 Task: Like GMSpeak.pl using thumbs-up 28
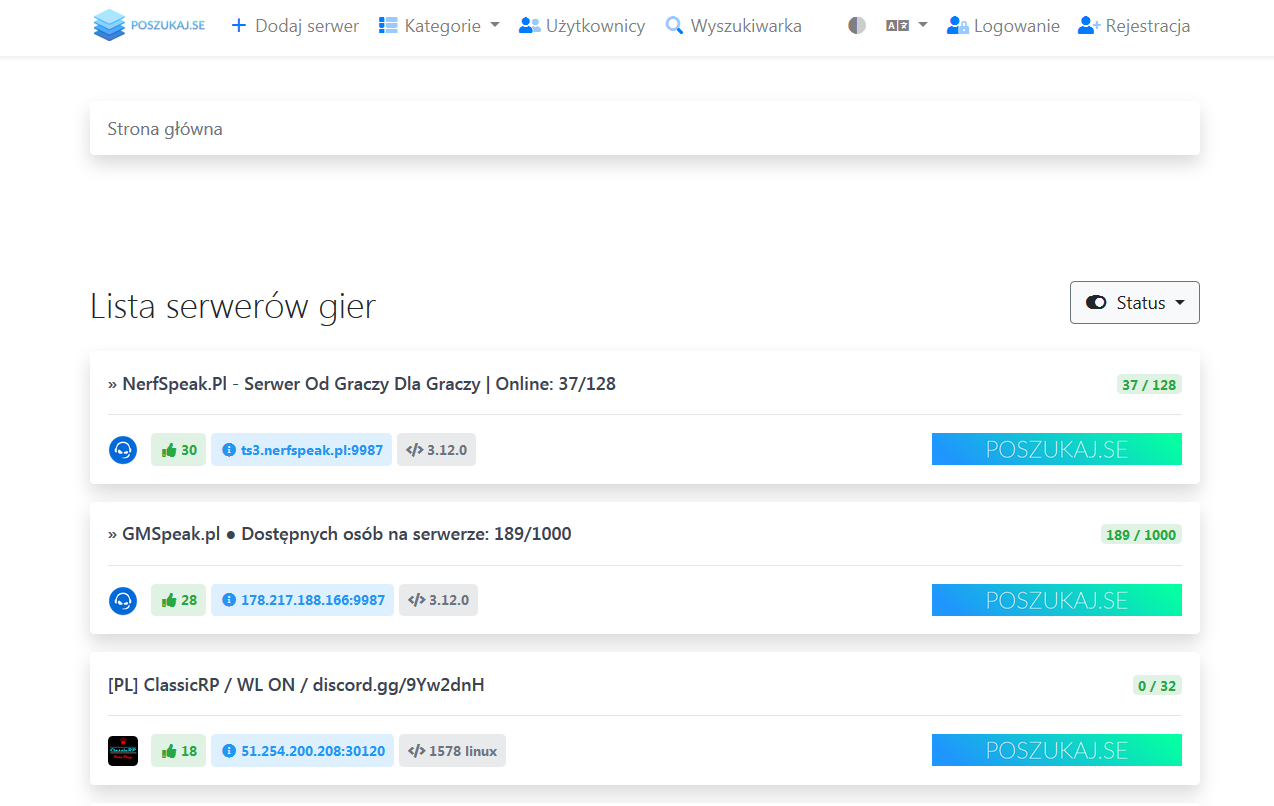[x=178, y=600]
